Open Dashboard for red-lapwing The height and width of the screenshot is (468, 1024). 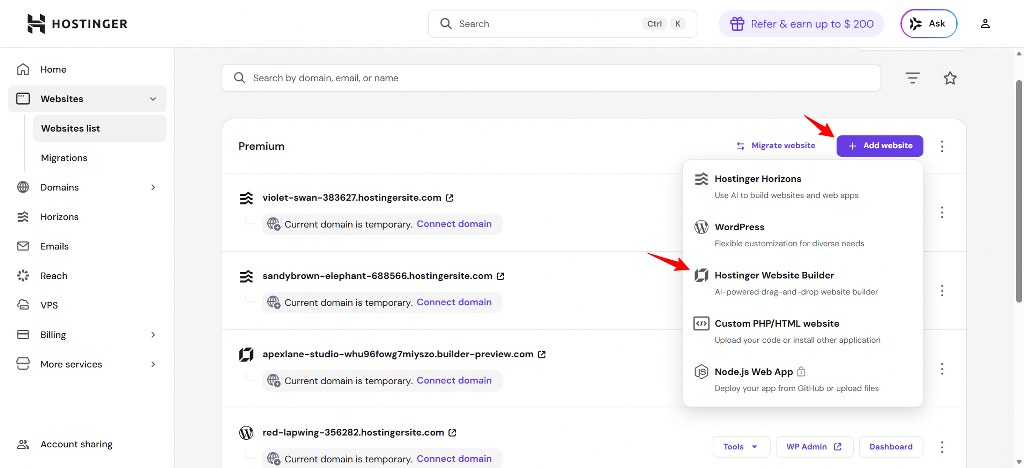891,447
